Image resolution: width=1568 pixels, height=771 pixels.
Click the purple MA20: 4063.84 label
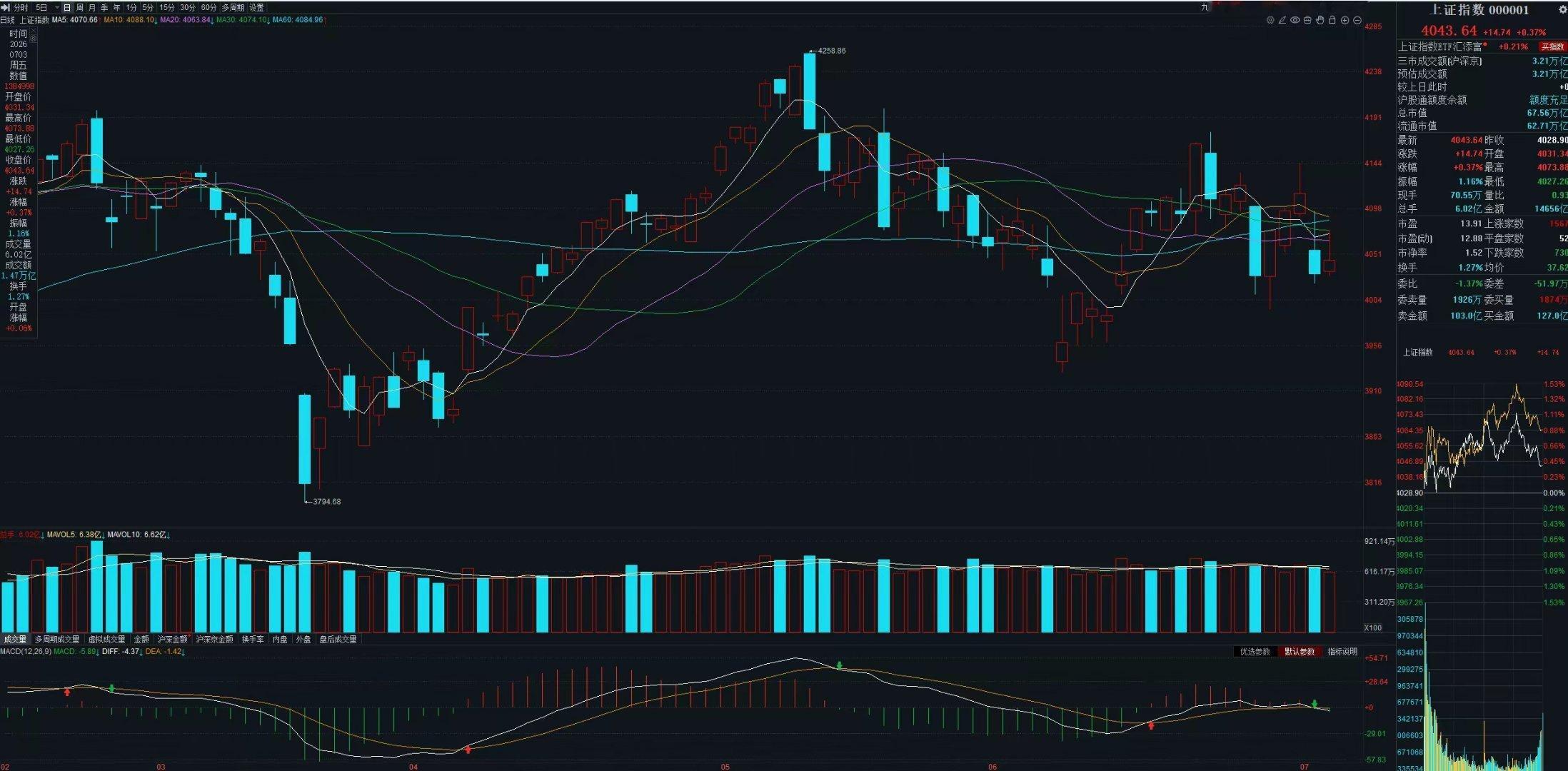click(x=185, y=20)
